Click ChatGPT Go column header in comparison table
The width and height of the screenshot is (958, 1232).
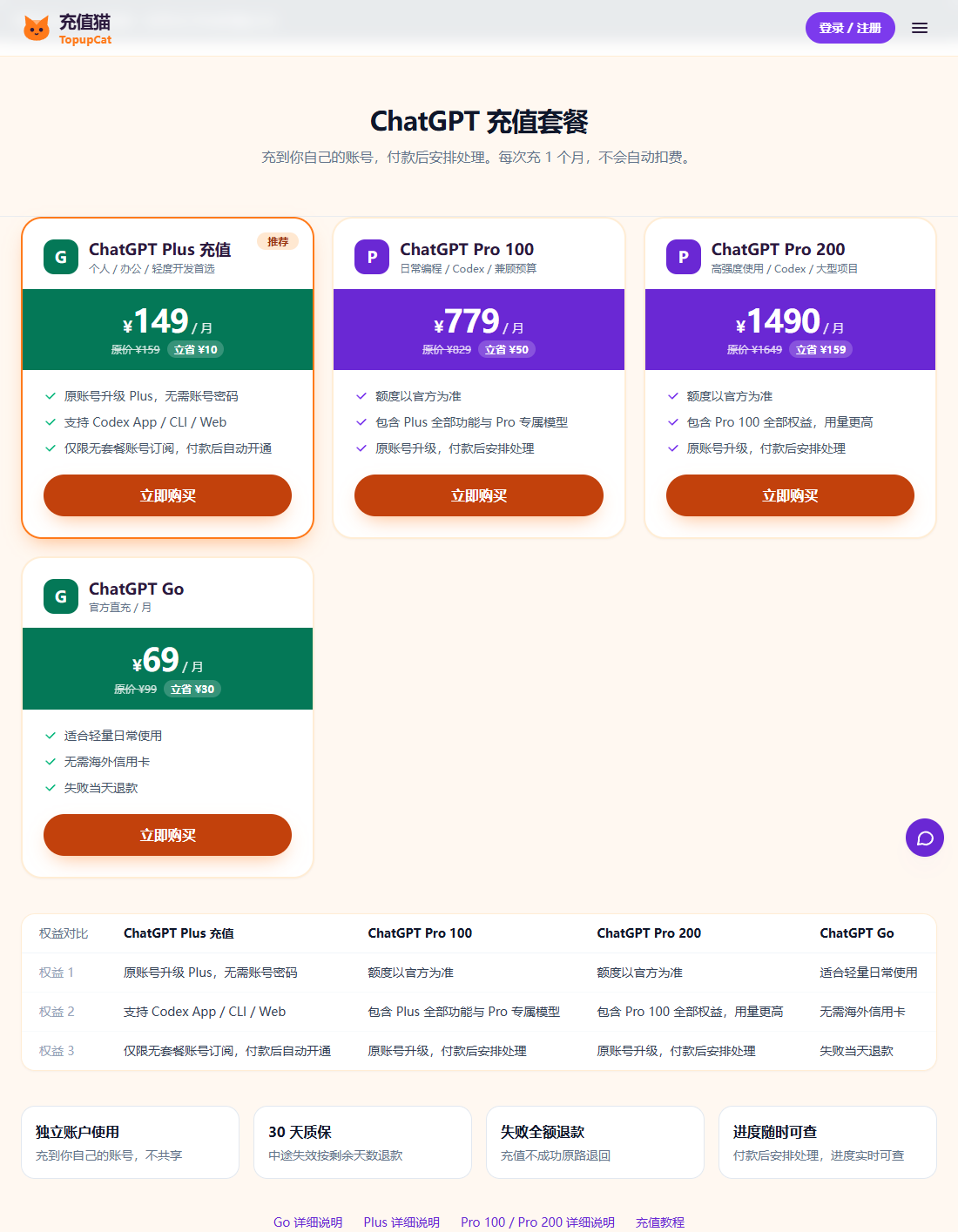(857, 933)
